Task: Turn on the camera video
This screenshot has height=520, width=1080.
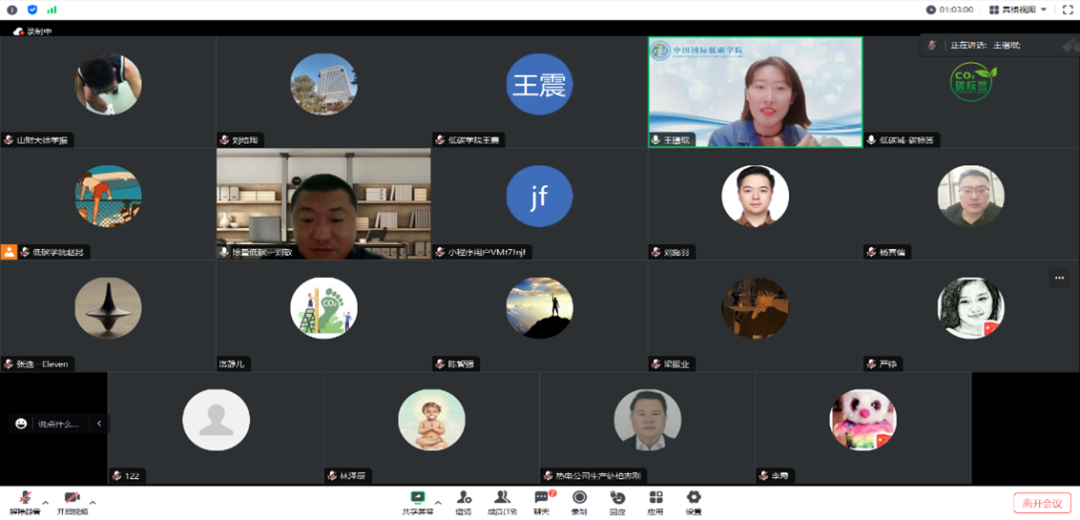Action: click(x=72, y=499)
